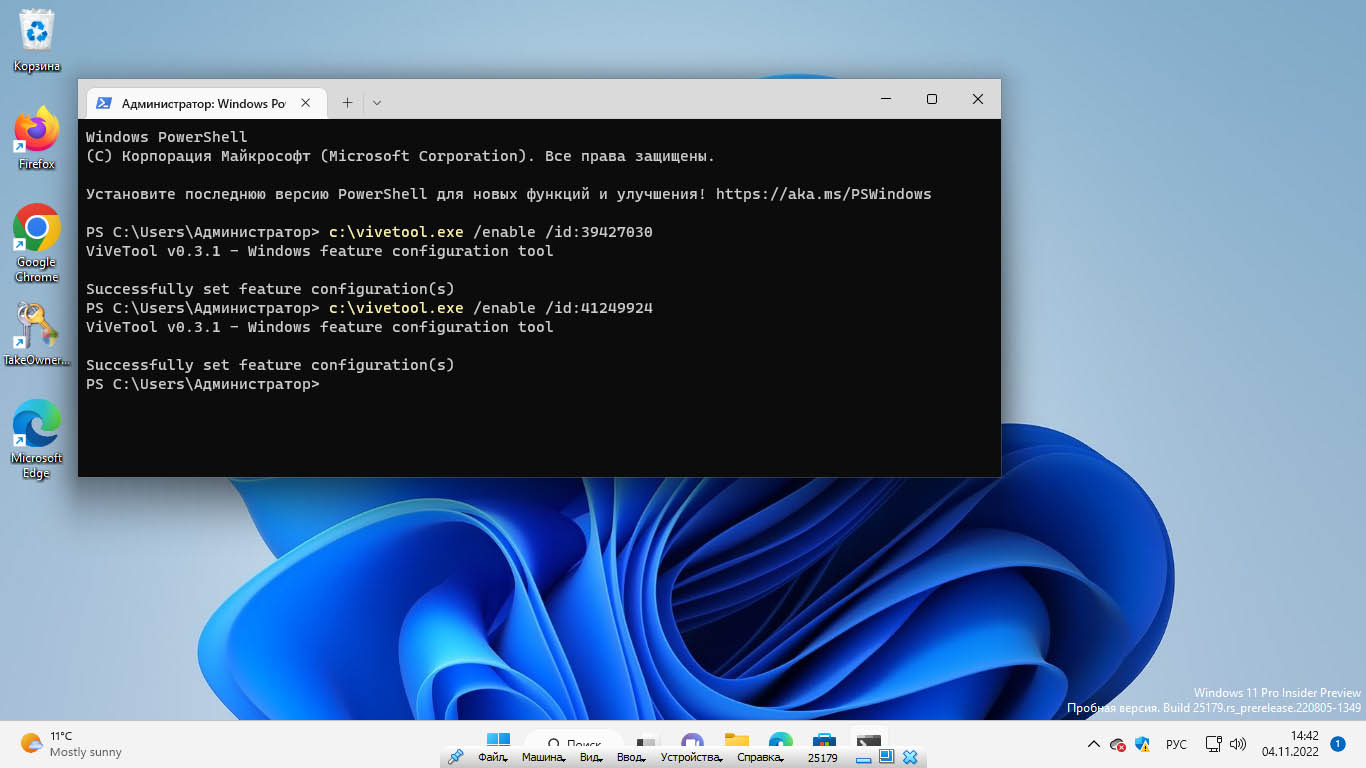Click the Windows PowerShell header line
Viewport: 1366px width, 768px height.
pos(166,137)
